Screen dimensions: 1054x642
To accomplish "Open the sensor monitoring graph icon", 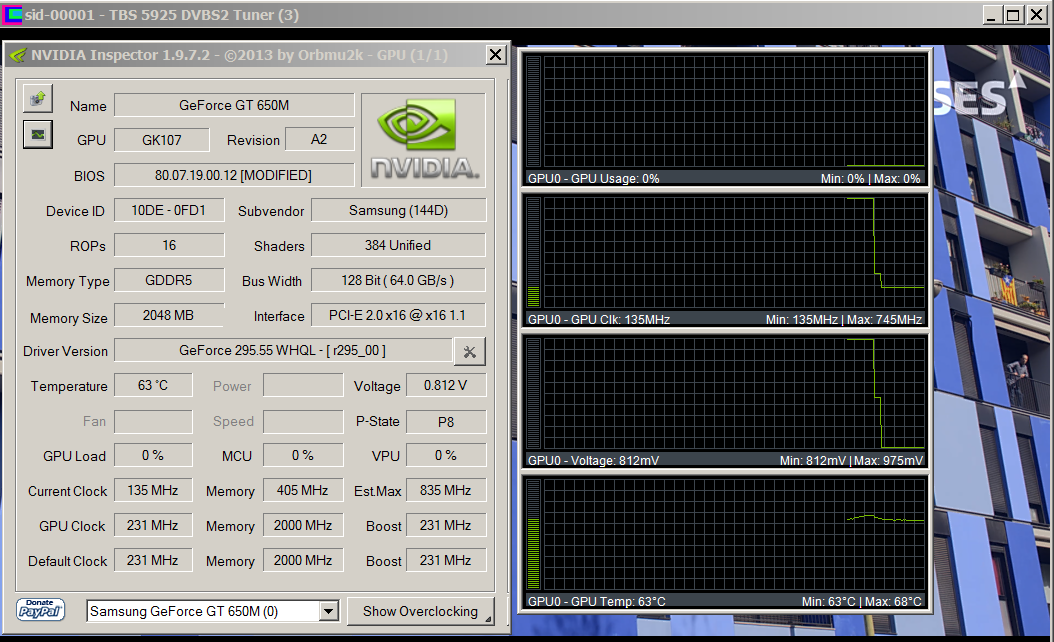I will click(x=38, y=134).
